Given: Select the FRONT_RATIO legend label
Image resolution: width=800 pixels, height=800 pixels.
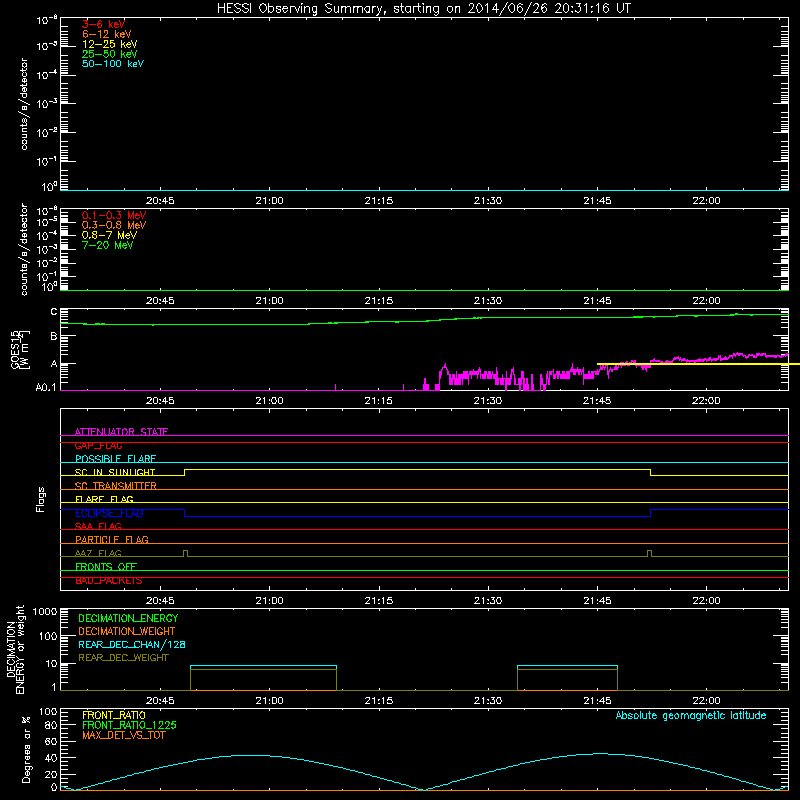Looking at the screenshot, I should pyautogui.click(x=114, y=715).
